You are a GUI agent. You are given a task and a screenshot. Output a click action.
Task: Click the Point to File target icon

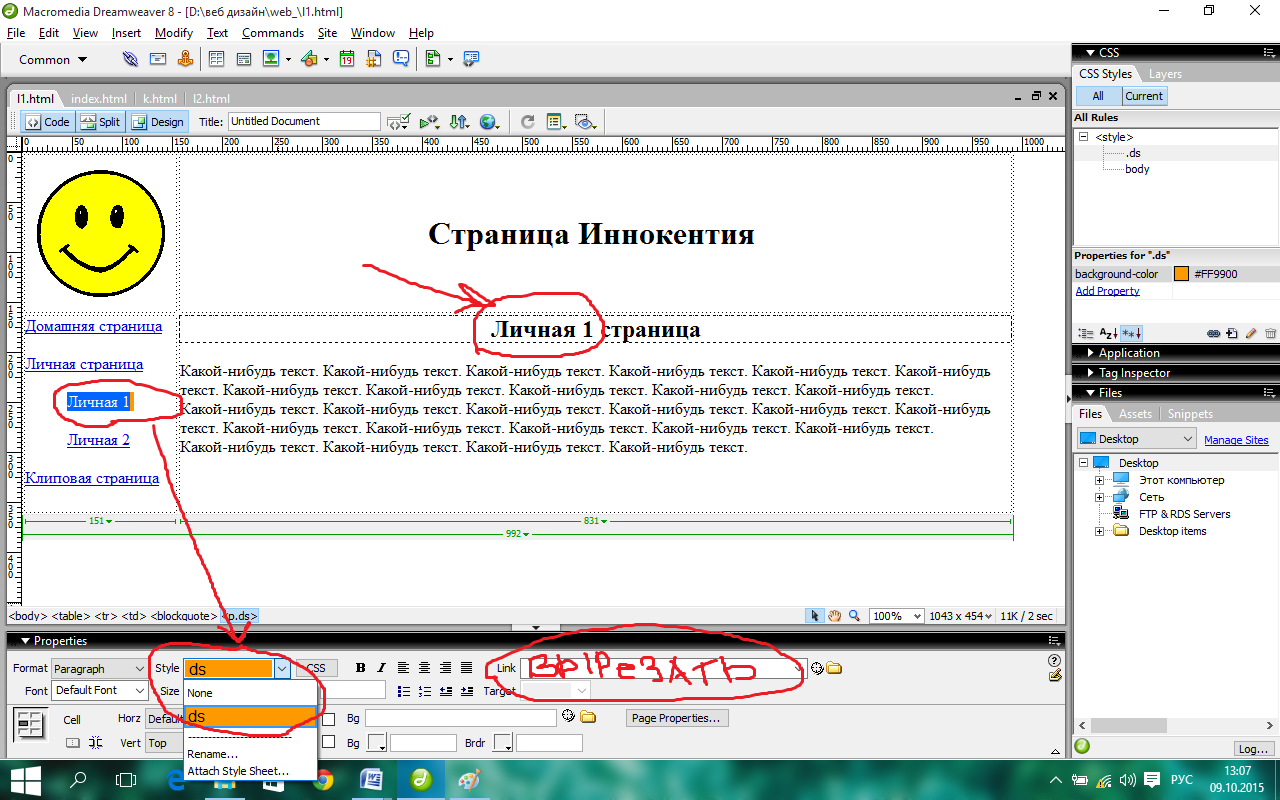(817, 668)
